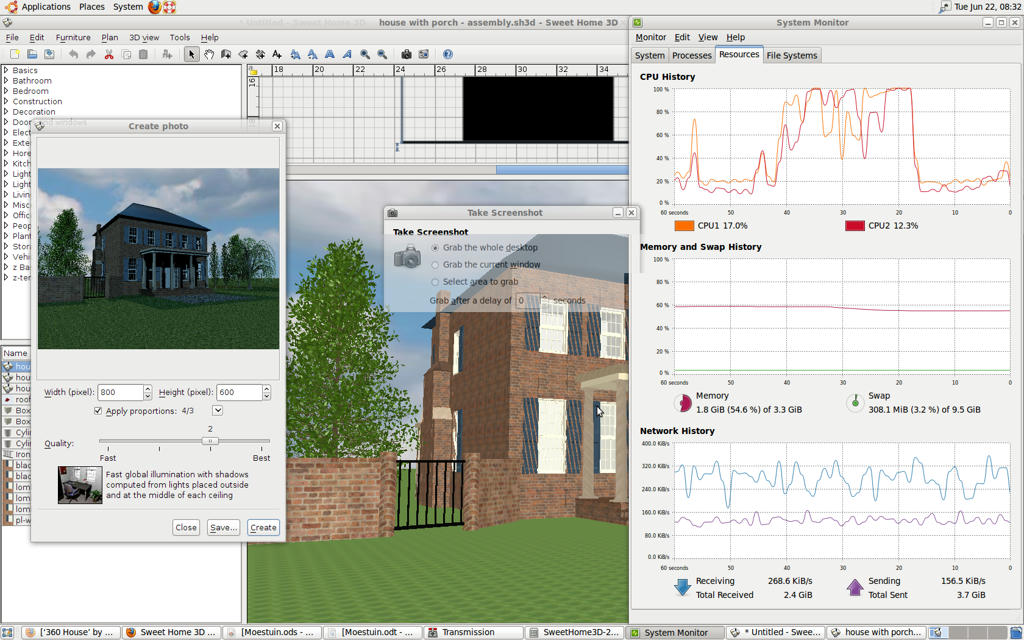
Task: Click the Save... button in photo dialog
Action: (223, 527)
